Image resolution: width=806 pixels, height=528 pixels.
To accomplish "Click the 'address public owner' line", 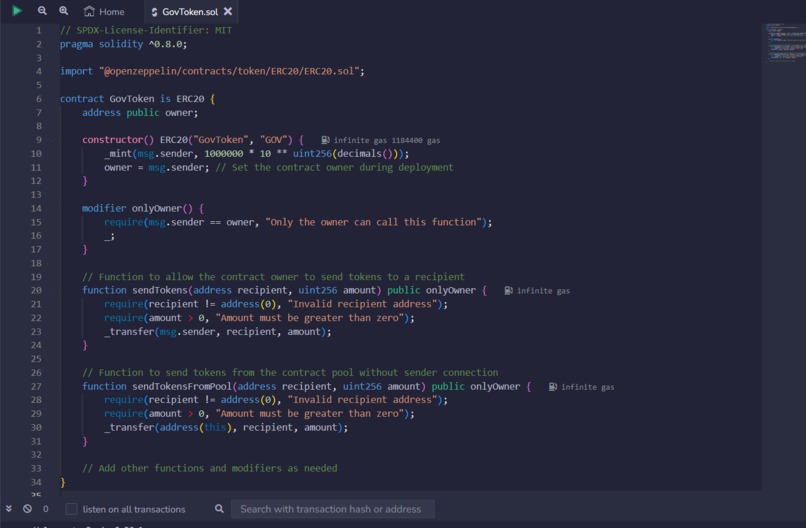I will (140, 113).
